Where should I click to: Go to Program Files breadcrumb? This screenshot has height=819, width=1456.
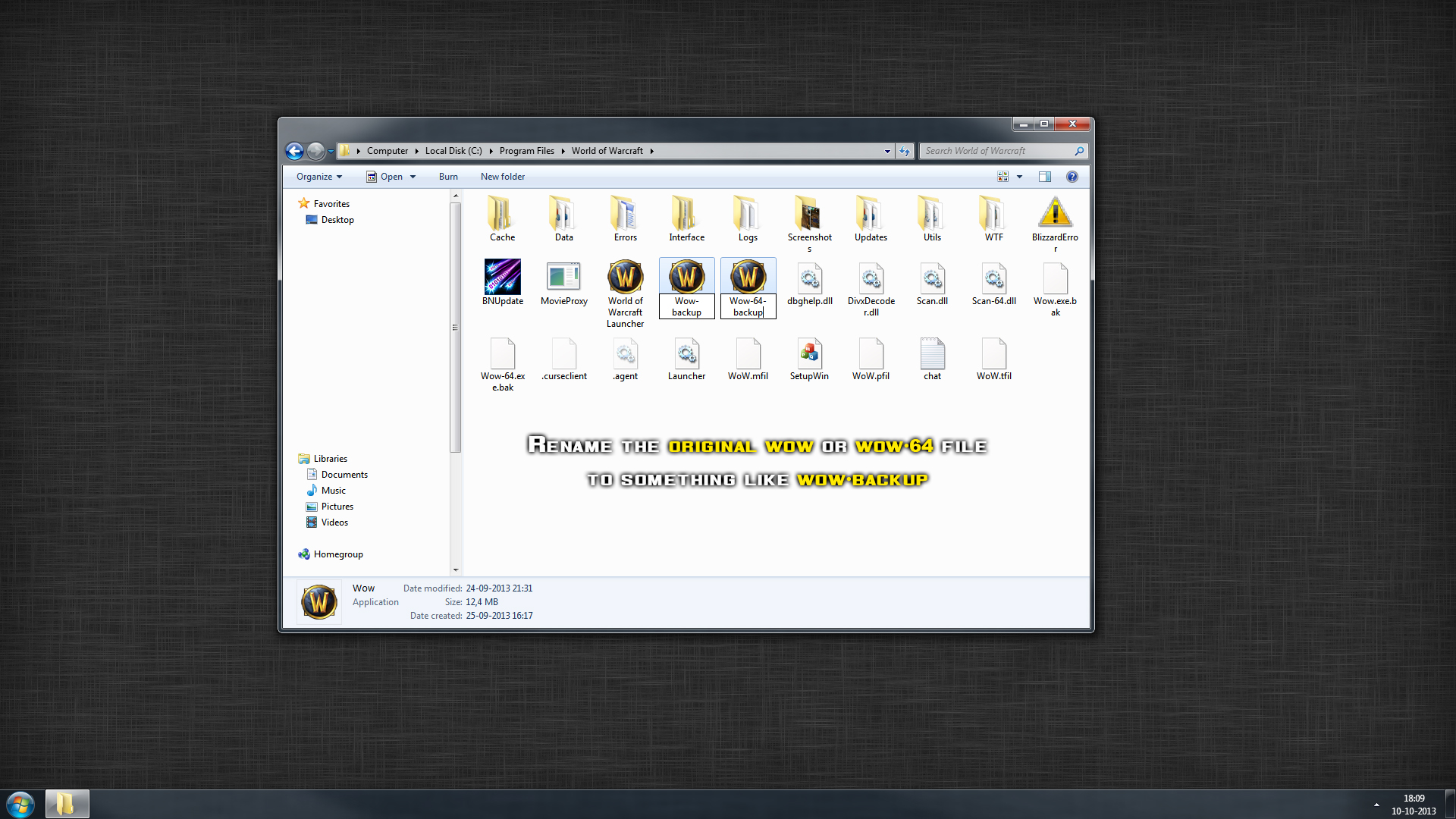click(527, 151)
